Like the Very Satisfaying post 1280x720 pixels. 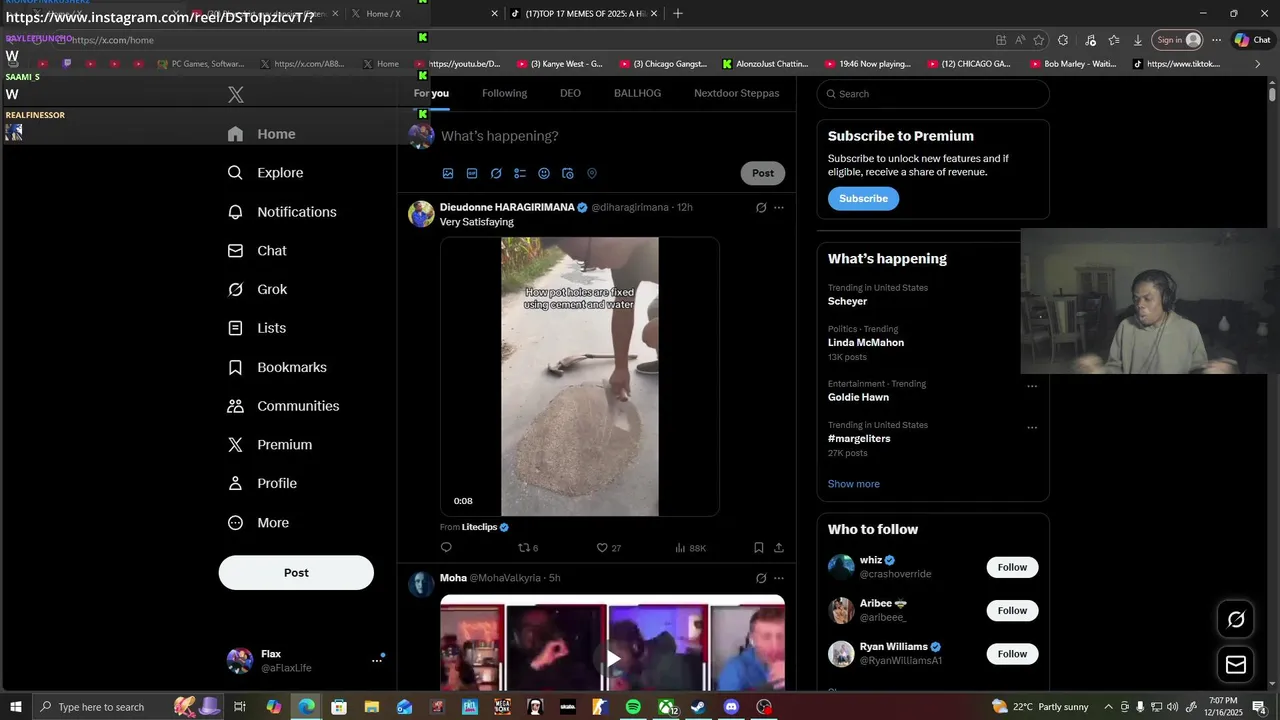pyautogui.click(x=608, y=548)
